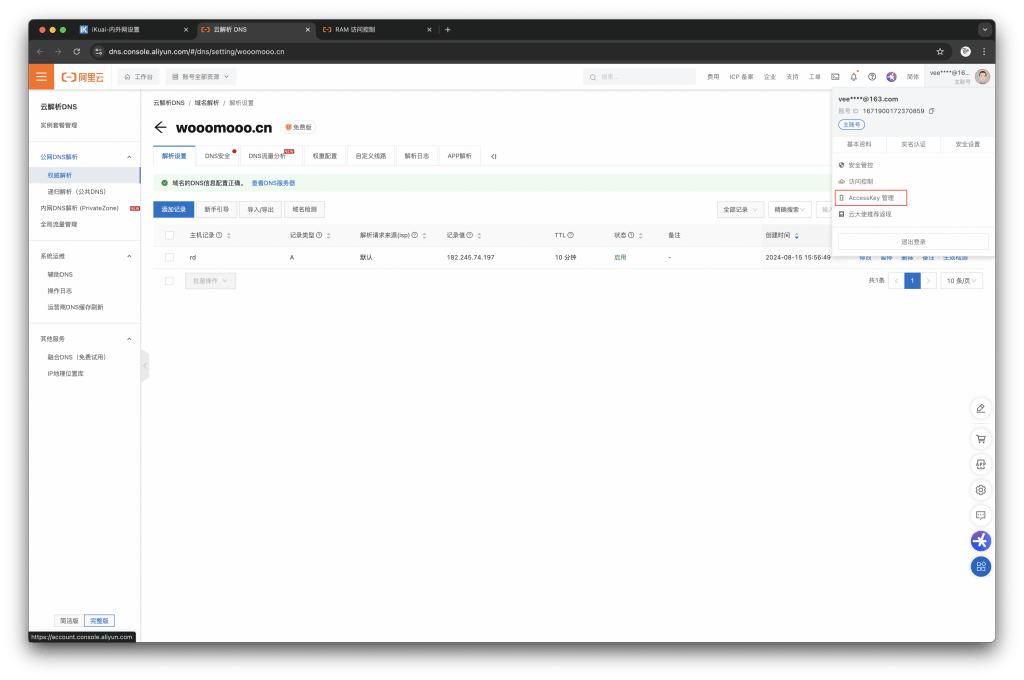Click the notification bell icon
1024x680 pixels.
pos(854,76)
